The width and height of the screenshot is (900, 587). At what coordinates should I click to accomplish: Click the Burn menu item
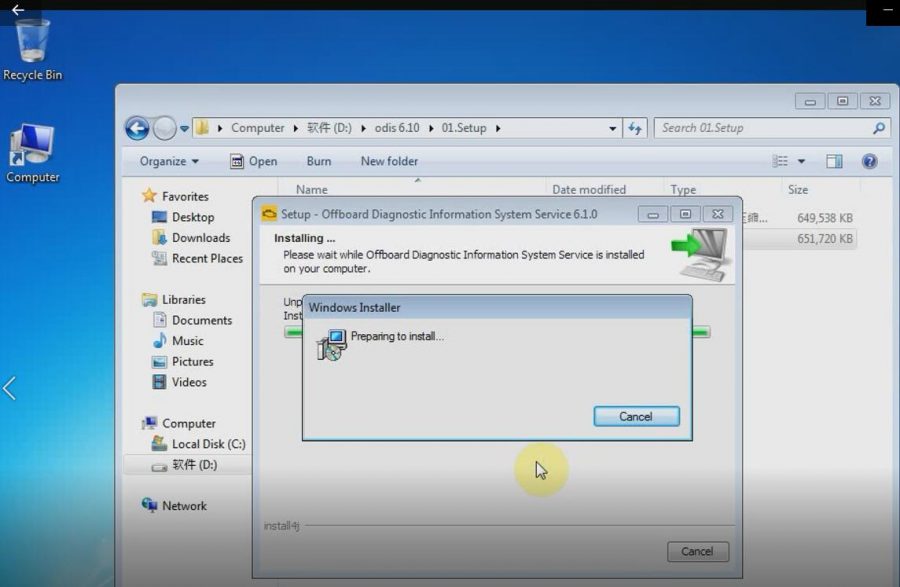click(x=319, y=161)
